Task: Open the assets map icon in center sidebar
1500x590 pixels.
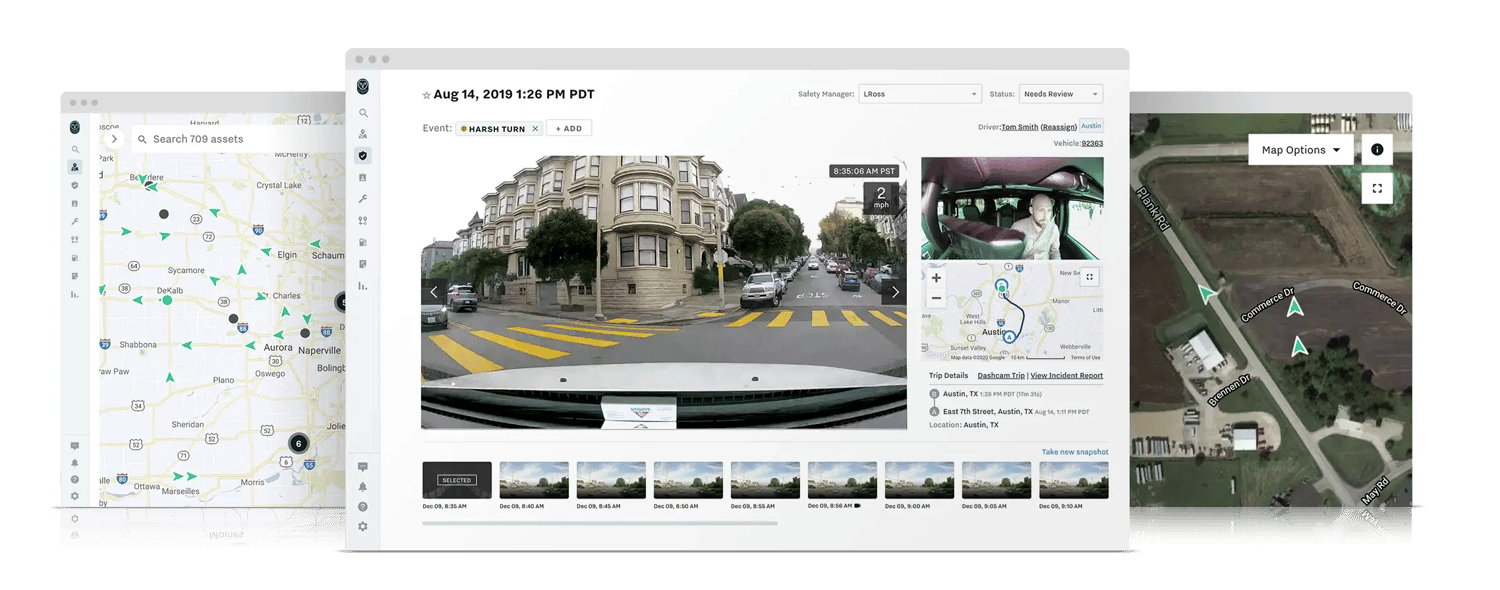Action: [363, 134]
